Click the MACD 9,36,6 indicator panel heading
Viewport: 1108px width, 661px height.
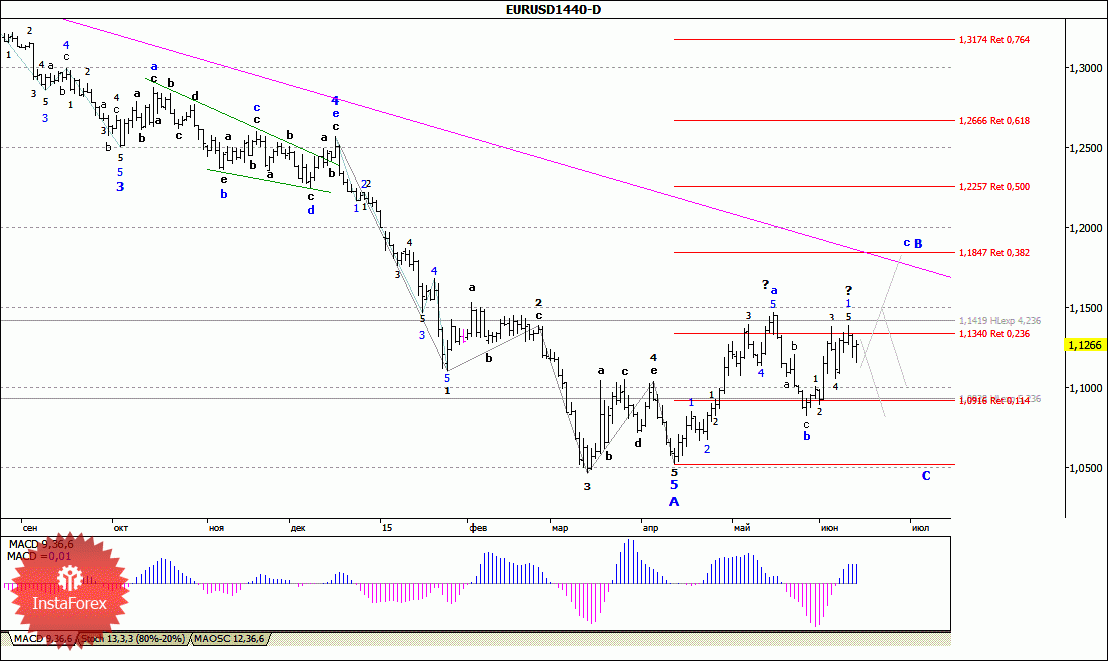pos(41,544)
